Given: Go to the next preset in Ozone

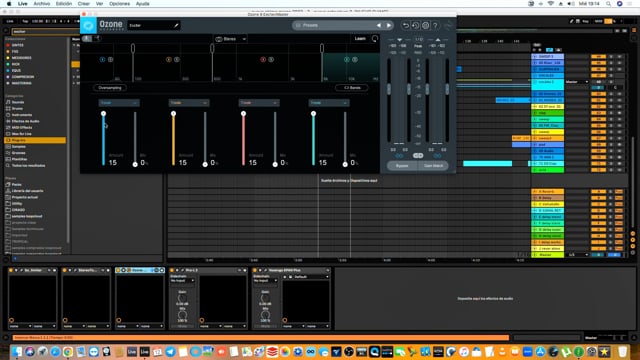Looking at the screenshot, I should click(389, 25).
